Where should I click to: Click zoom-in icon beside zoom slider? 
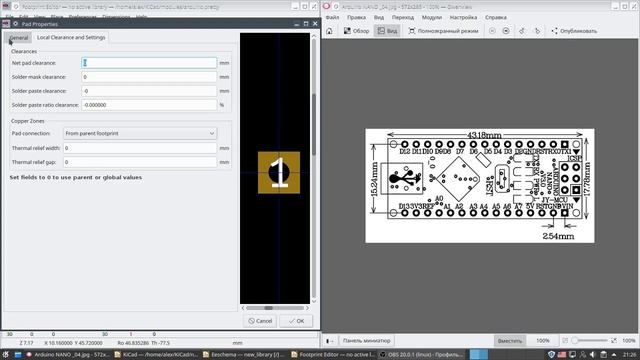[x=614, y=340]
